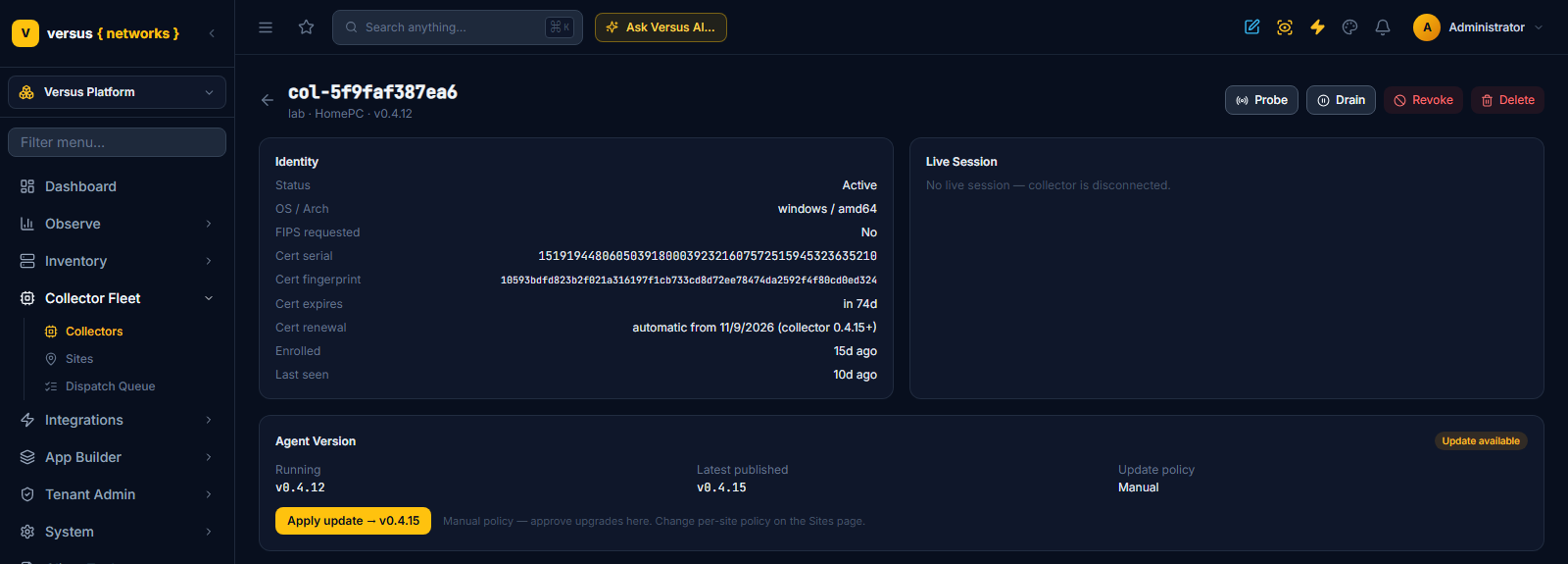Expand the Integrations menu chevron
Screen dimensions: 1568x564
[209, 420]
